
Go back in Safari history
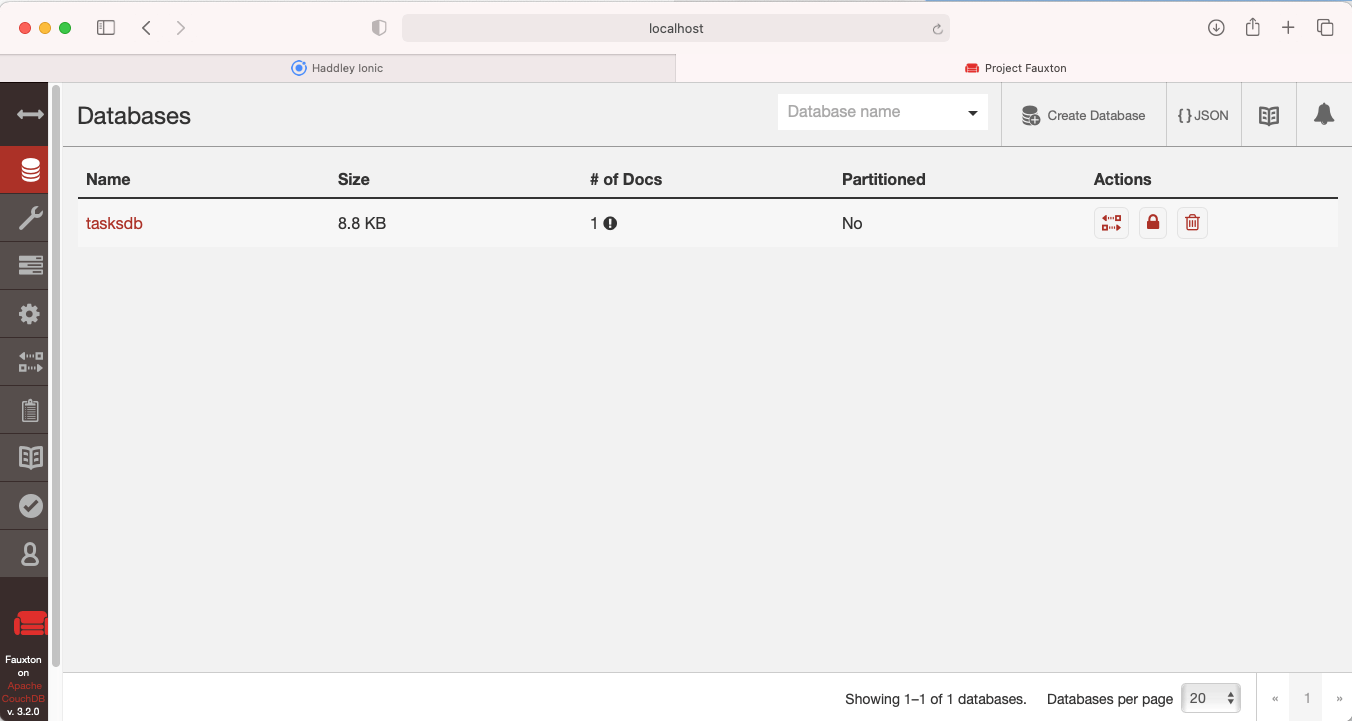click(x=147, y=28)
